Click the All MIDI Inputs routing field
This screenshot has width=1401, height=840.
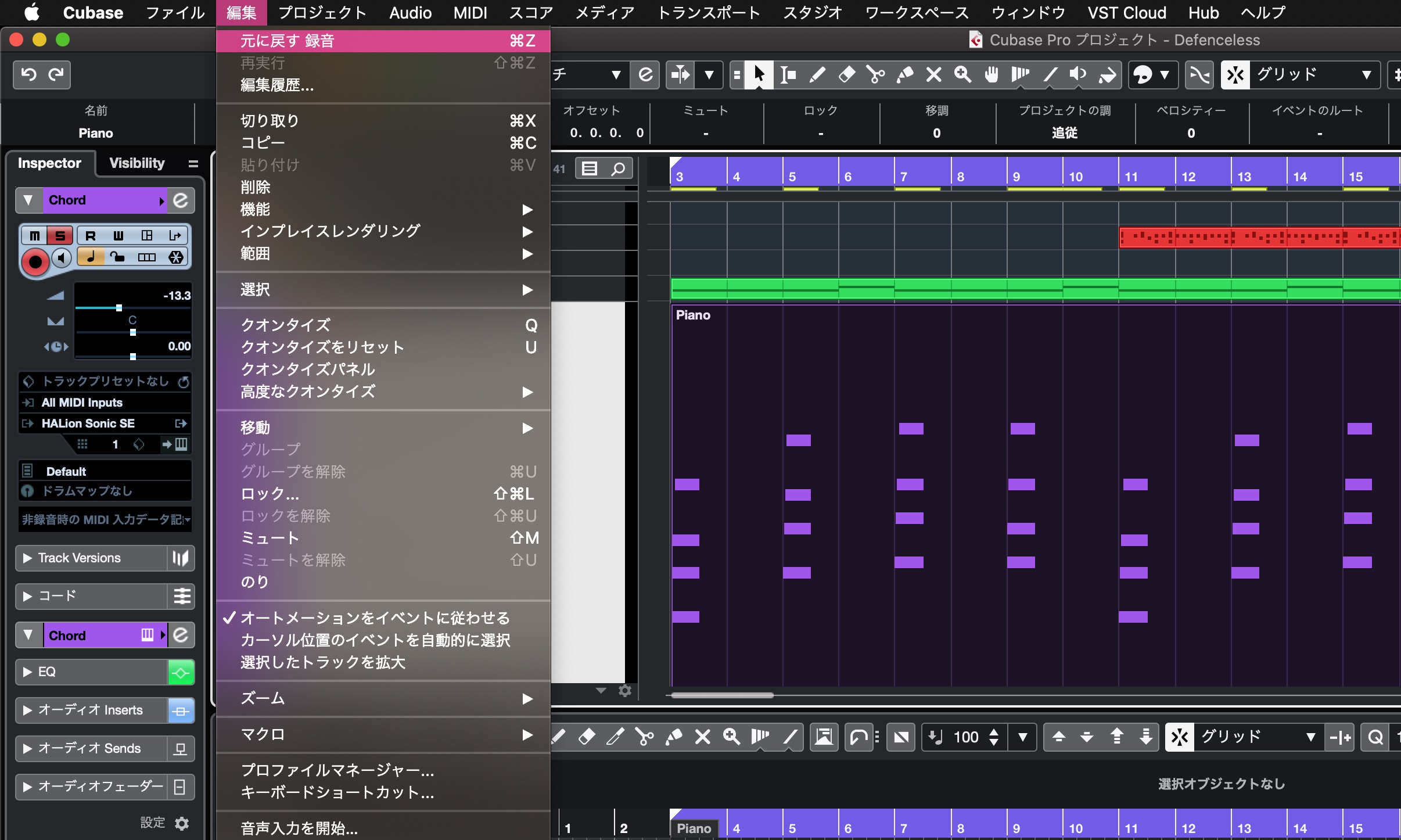(x=105, y=403)
